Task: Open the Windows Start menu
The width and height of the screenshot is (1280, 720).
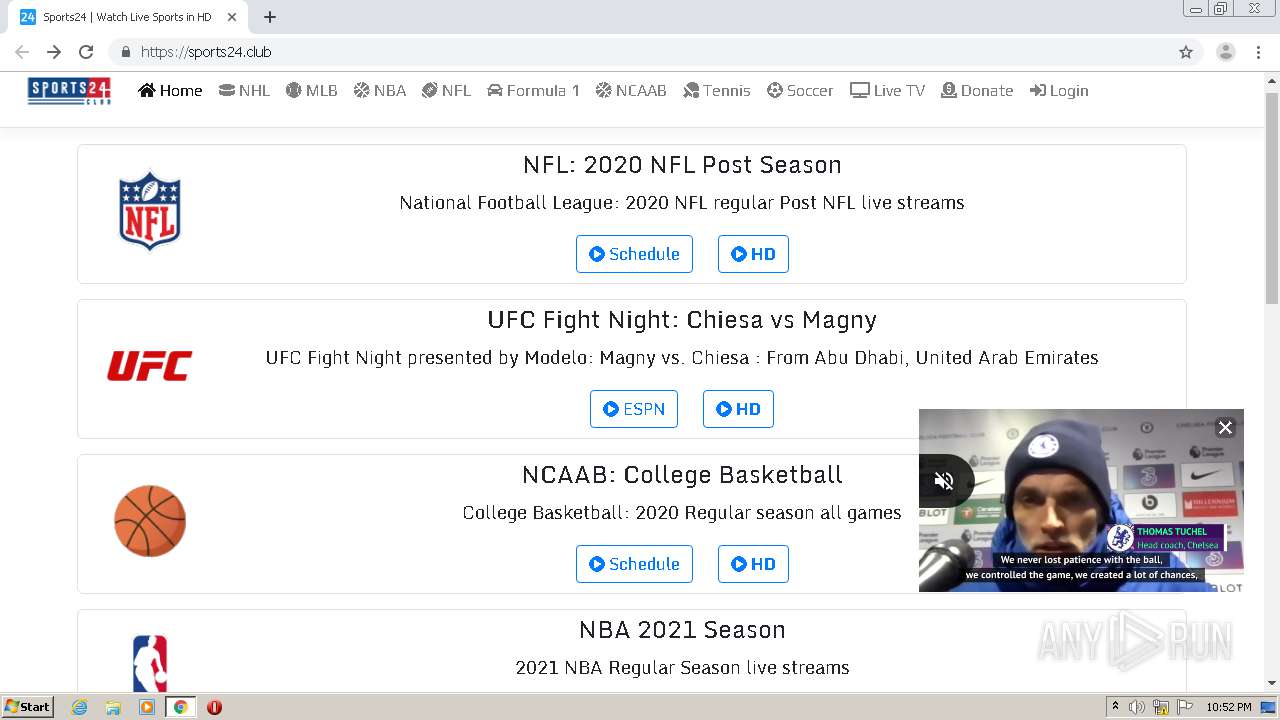Action: [27, 707]
